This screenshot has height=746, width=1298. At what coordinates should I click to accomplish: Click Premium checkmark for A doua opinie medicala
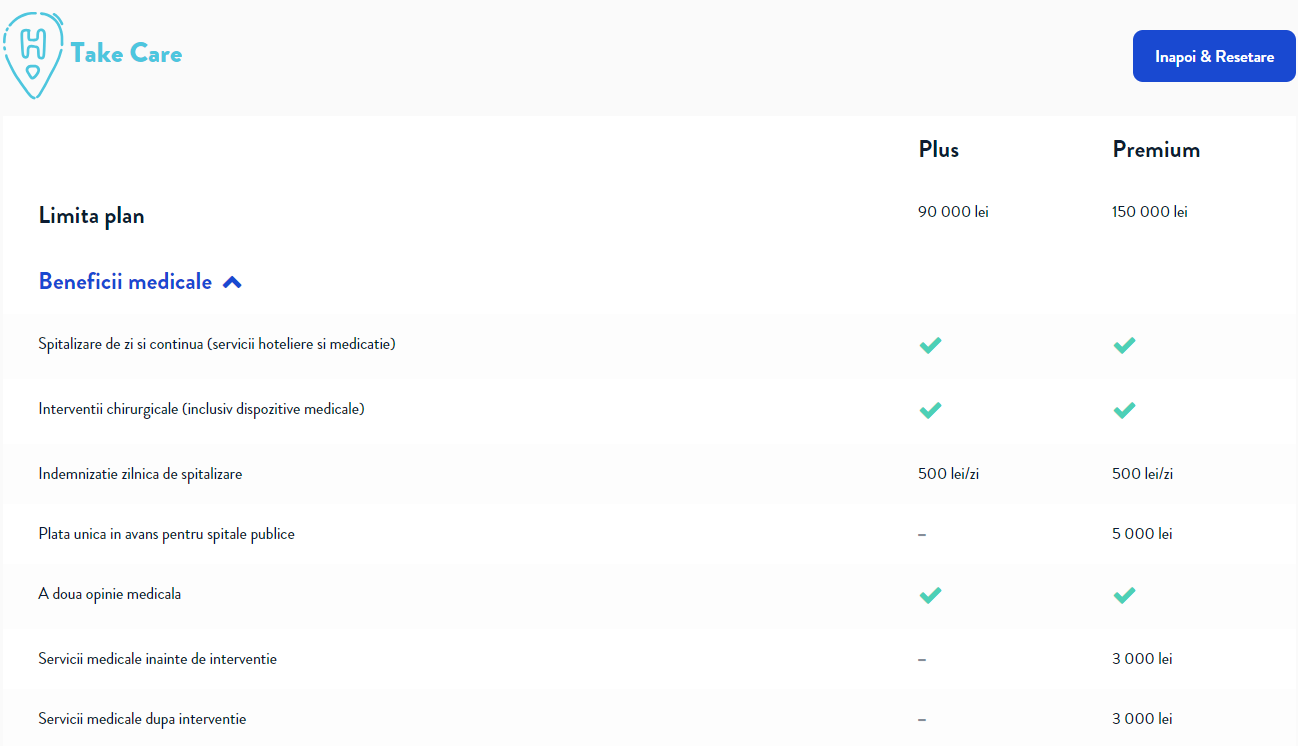pyautogui.click(x=1124, y=595)
